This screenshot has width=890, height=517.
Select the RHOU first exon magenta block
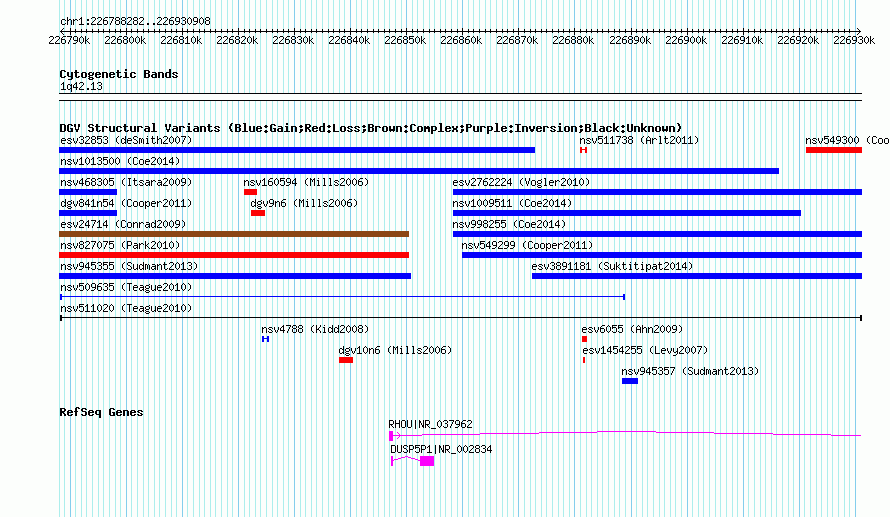[391, 436]
